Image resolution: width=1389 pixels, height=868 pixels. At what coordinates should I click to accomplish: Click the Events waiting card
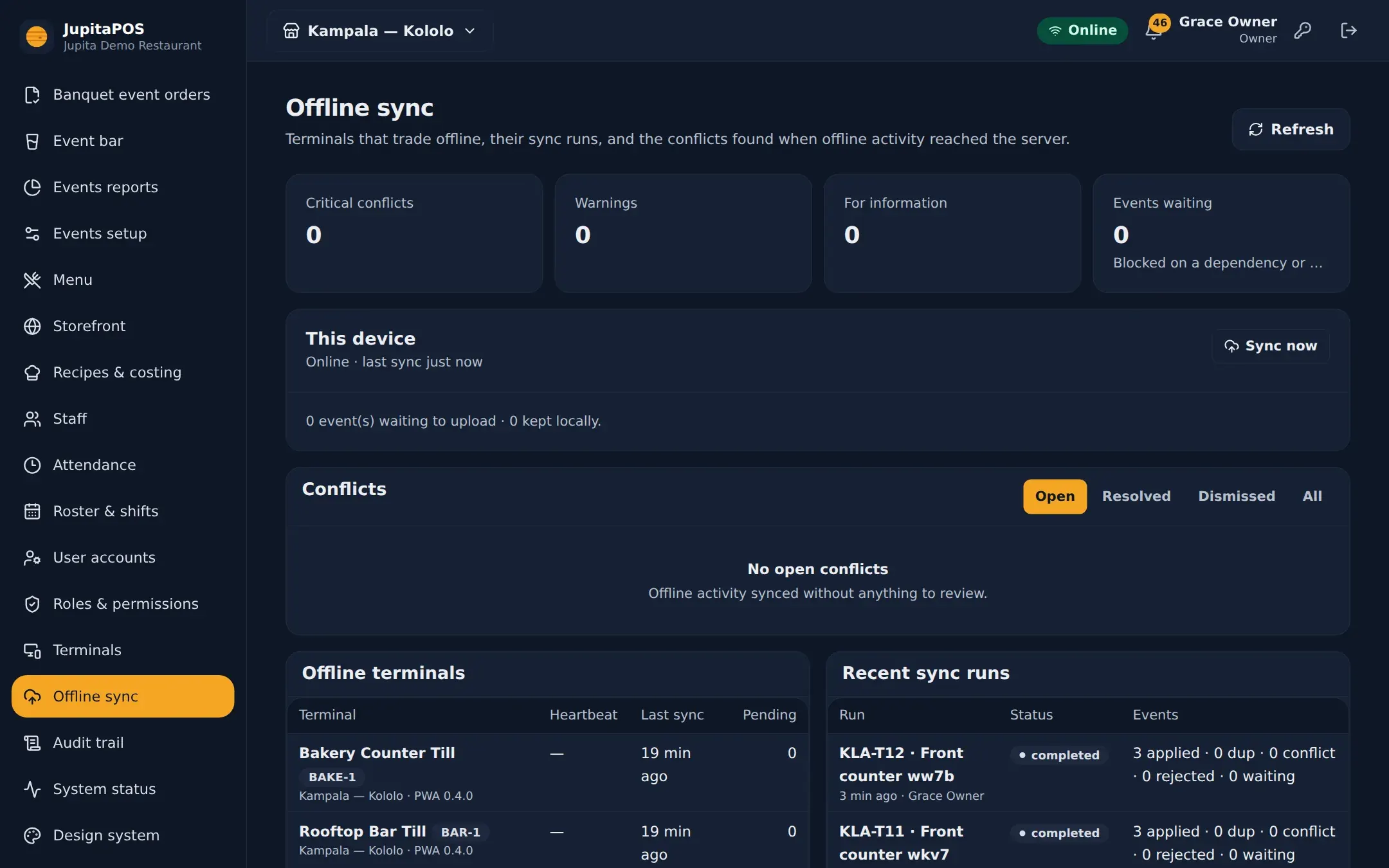point(1221,233)
